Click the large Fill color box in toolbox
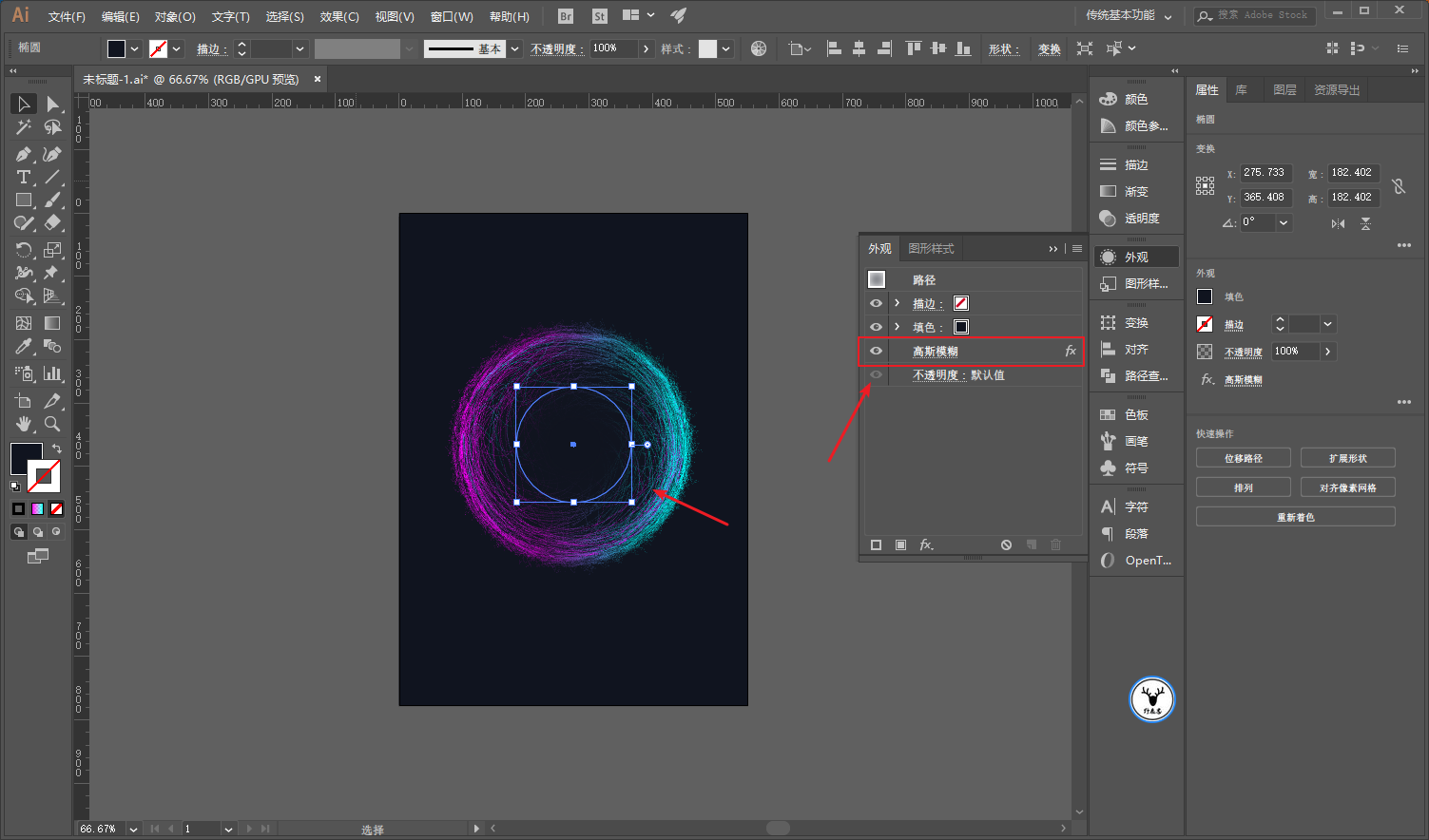Viewport: 1429px width, 840px height. [26, 458]
